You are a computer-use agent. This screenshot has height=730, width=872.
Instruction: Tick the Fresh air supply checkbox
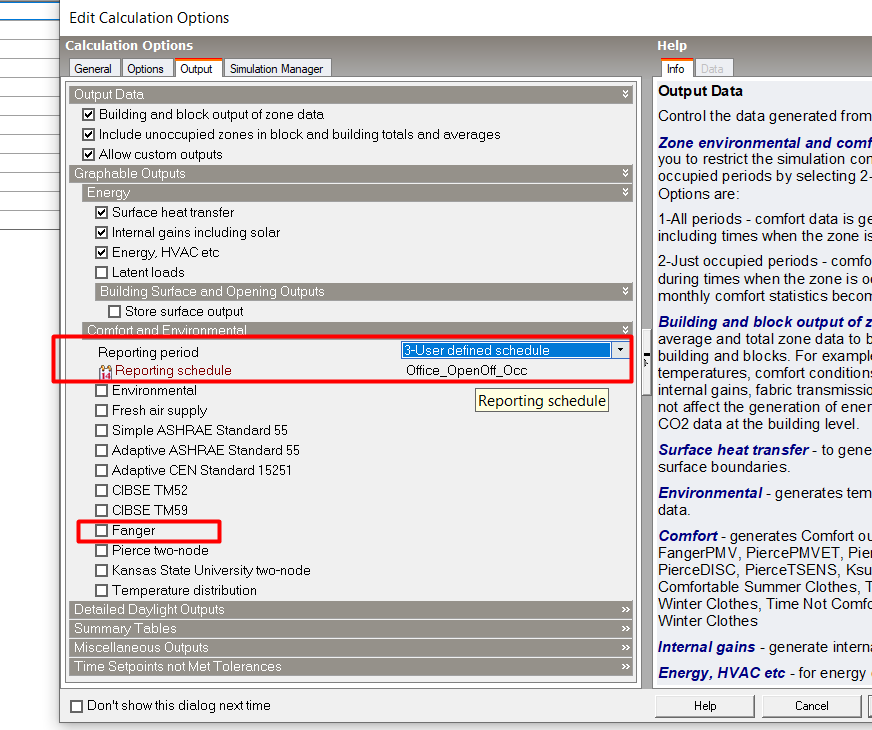(101, 410)
